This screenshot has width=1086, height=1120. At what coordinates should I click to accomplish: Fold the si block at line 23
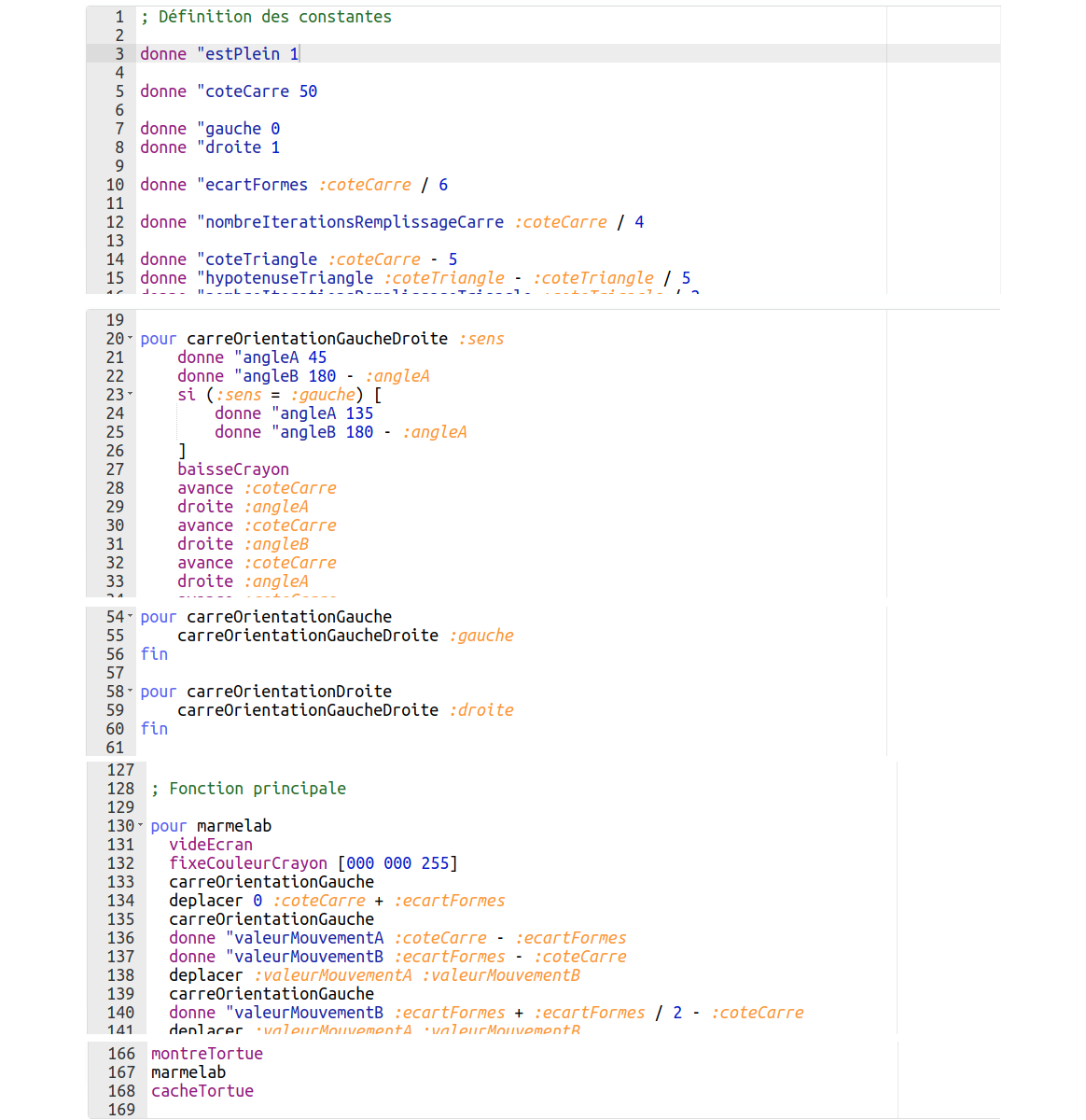[x=131, y=395]
